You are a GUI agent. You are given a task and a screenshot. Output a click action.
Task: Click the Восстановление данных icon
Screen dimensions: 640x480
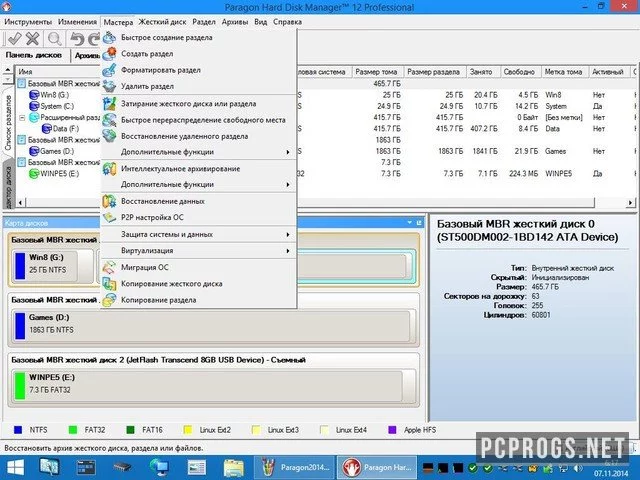pos(109,201)
